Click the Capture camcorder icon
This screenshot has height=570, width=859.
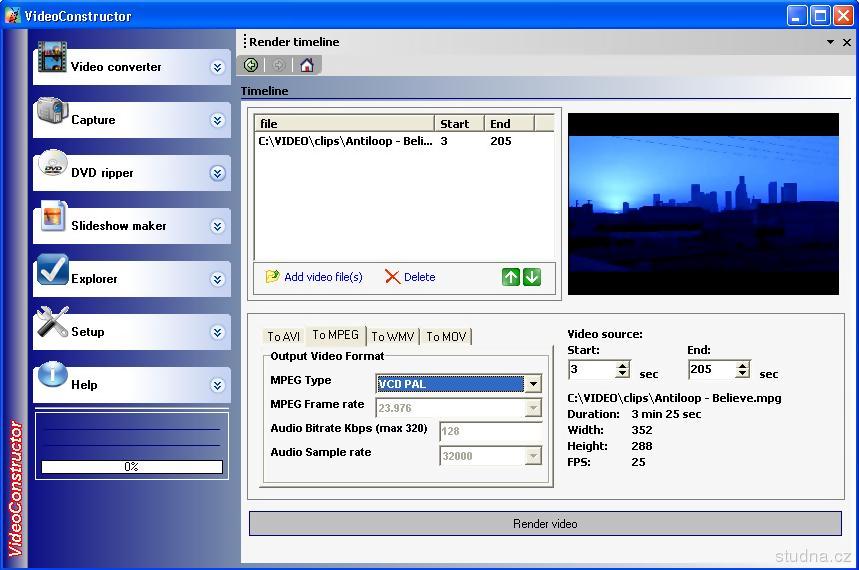[52, 112]
